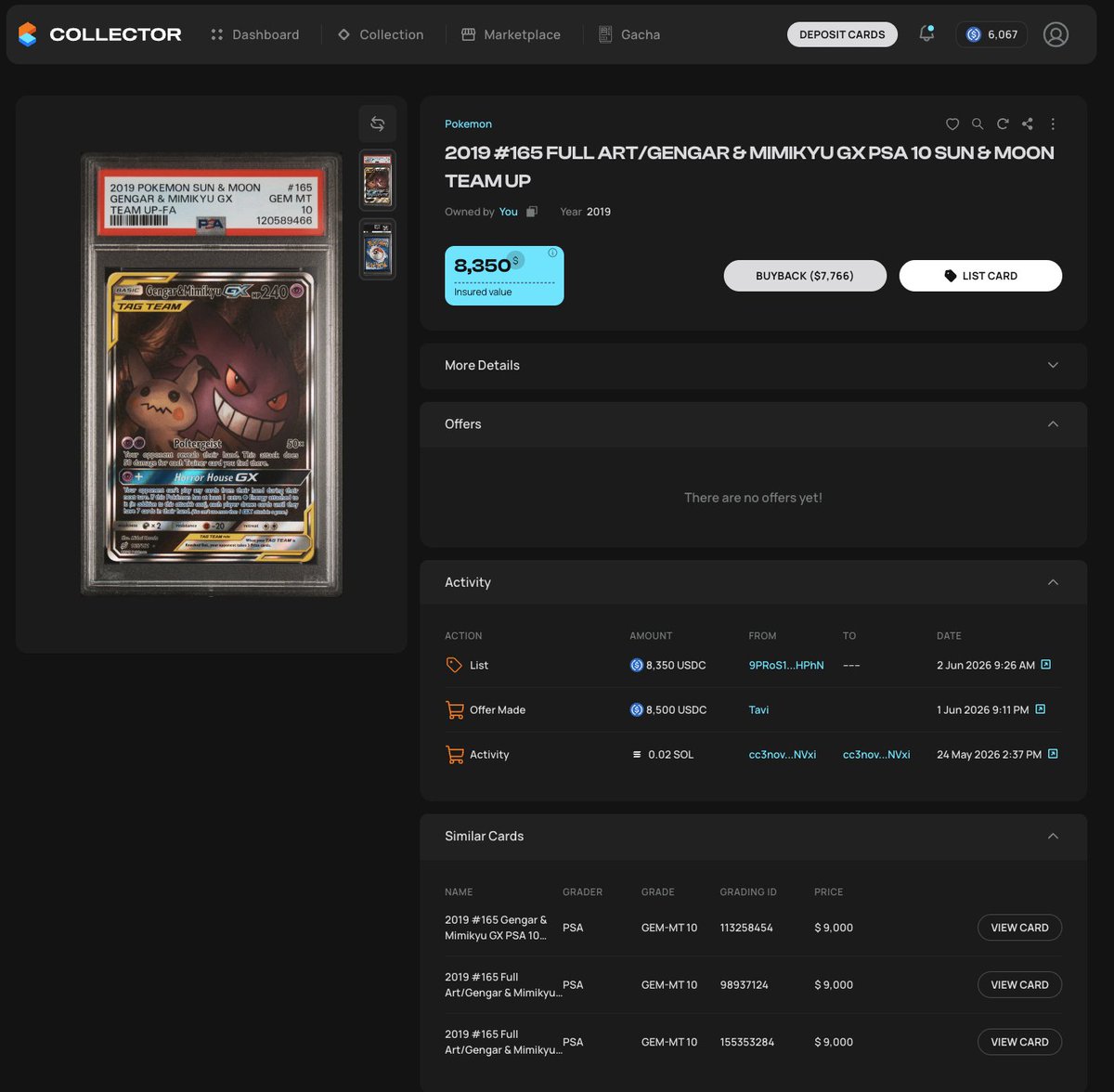Click the USDC balance 6,067
This screenshot has width=1114, height=1092.
(991, 34)
